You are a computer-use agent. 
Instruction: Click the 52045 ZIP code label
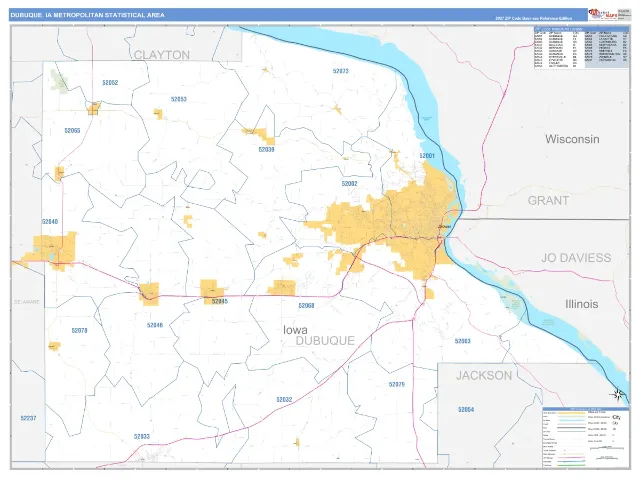click(x=220, y=302)
